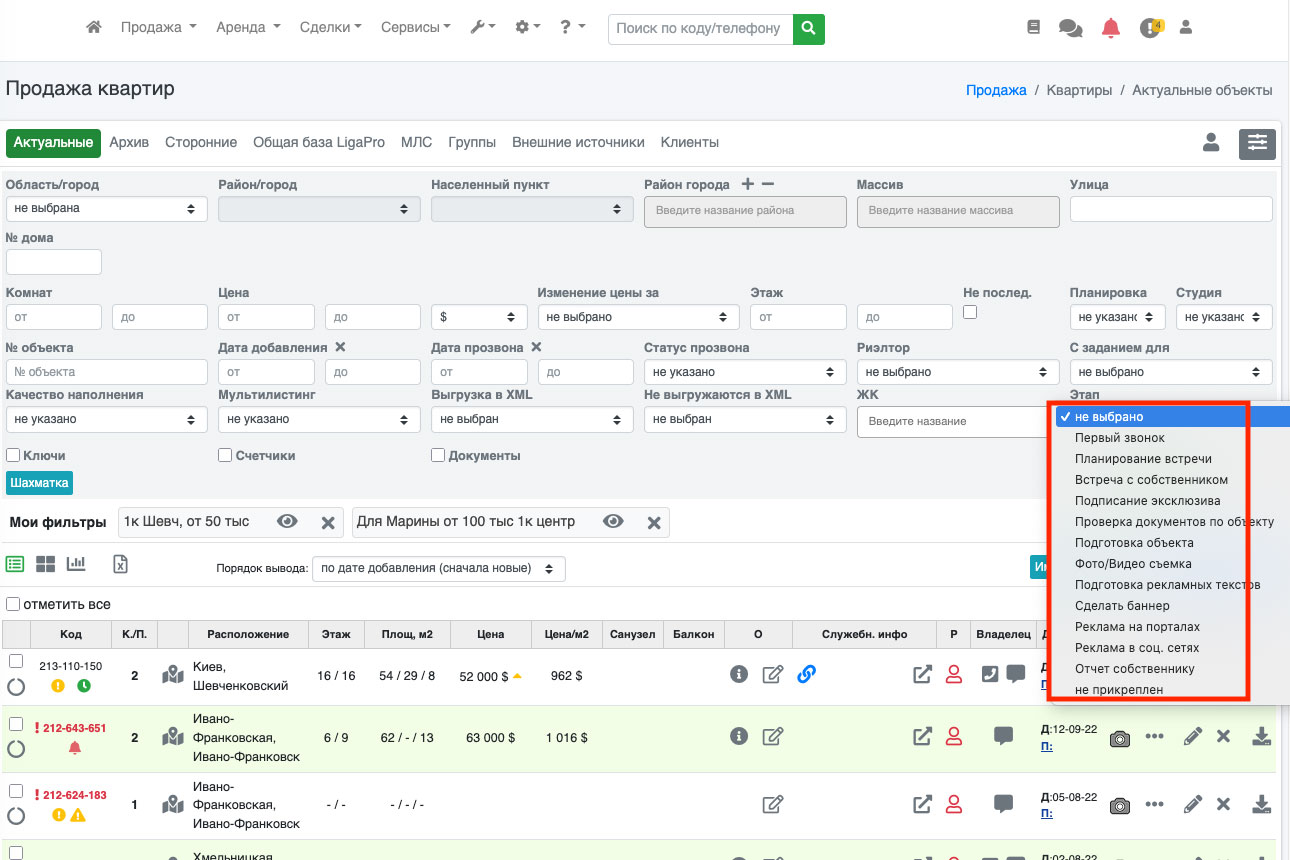Click the green search magnifier button
The height and width of the screenshot is (860, 1290).
click(808, 28)
